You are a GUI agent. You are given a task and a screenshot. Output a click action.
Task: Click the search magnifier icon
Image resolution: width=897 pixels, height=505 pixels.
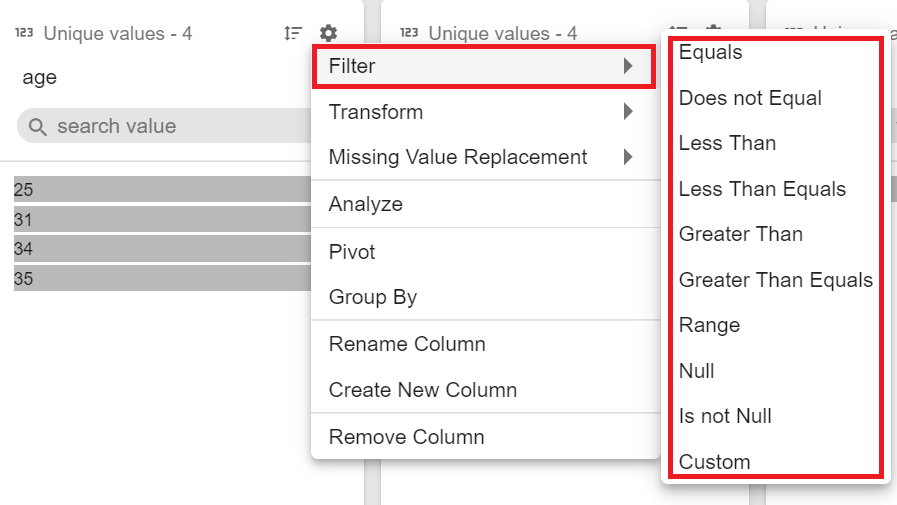point(38,127)
